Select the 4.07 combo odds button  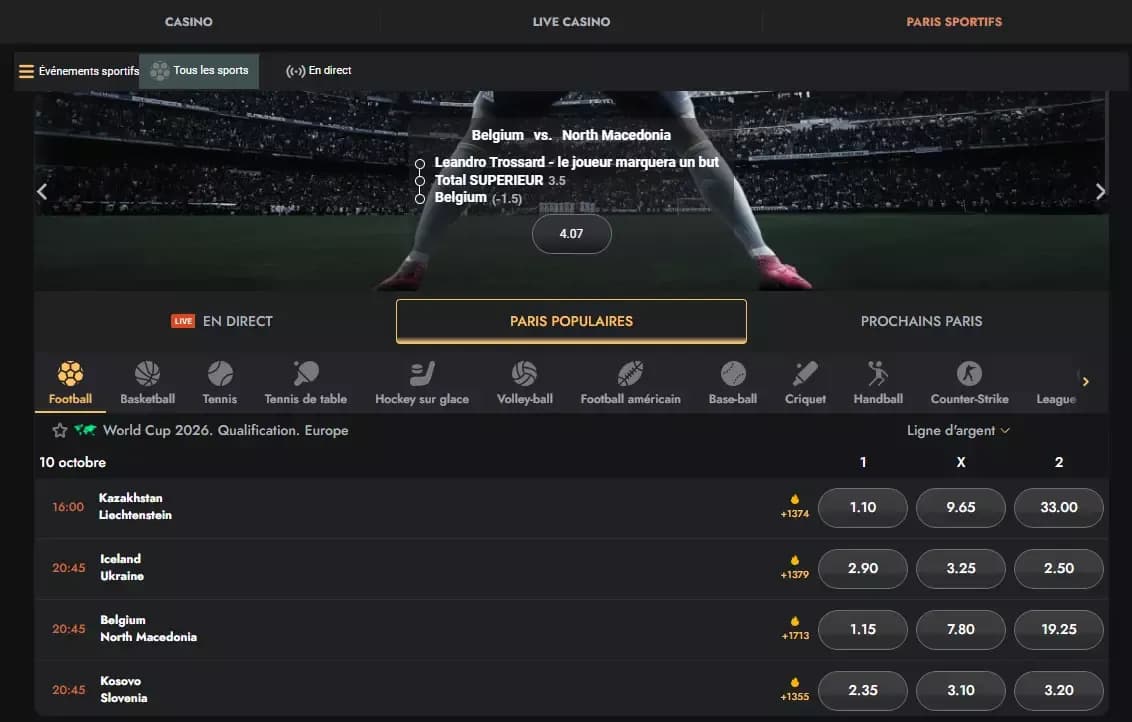click(571, 234)
